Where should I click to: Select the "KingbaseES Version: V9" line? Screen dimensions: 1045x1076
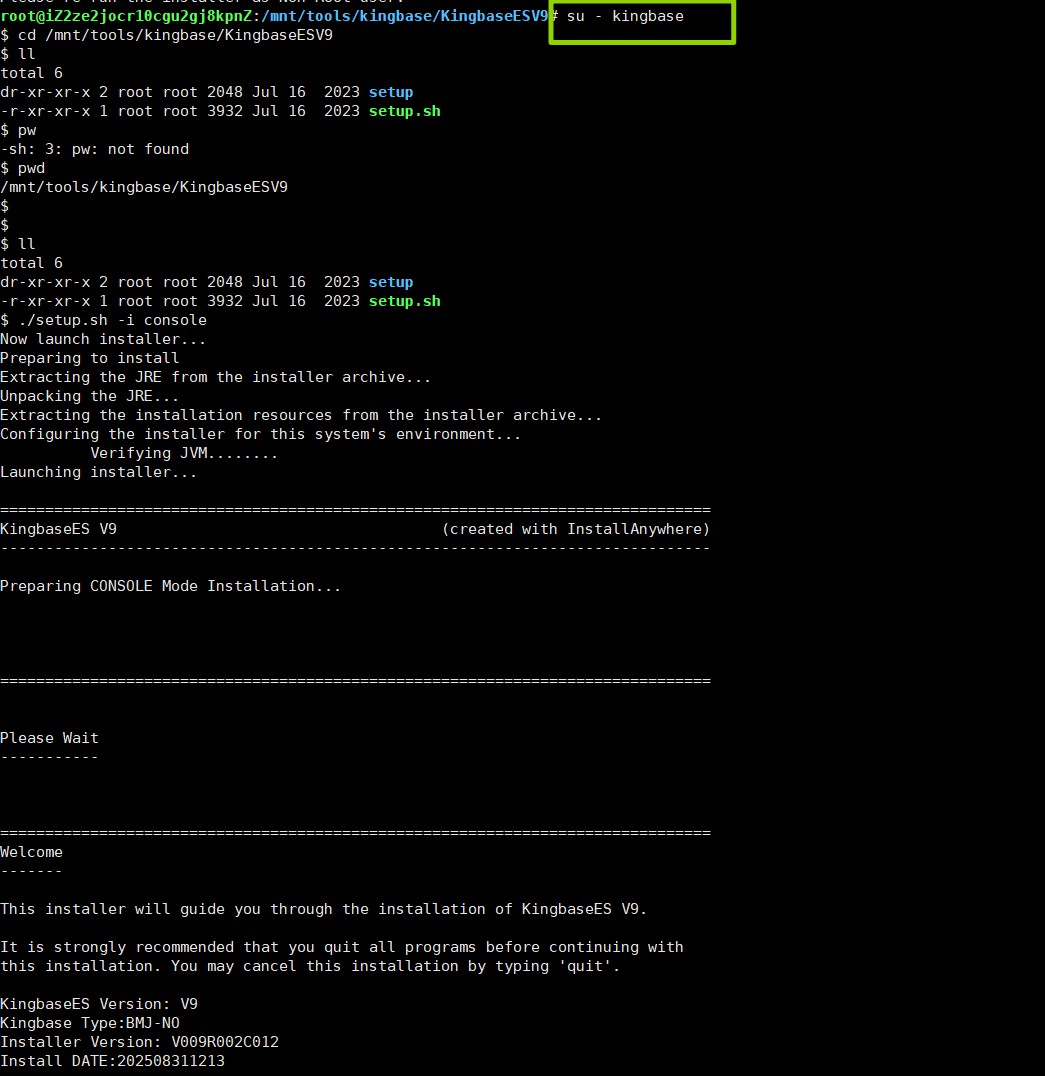[x=99, y=1005]
